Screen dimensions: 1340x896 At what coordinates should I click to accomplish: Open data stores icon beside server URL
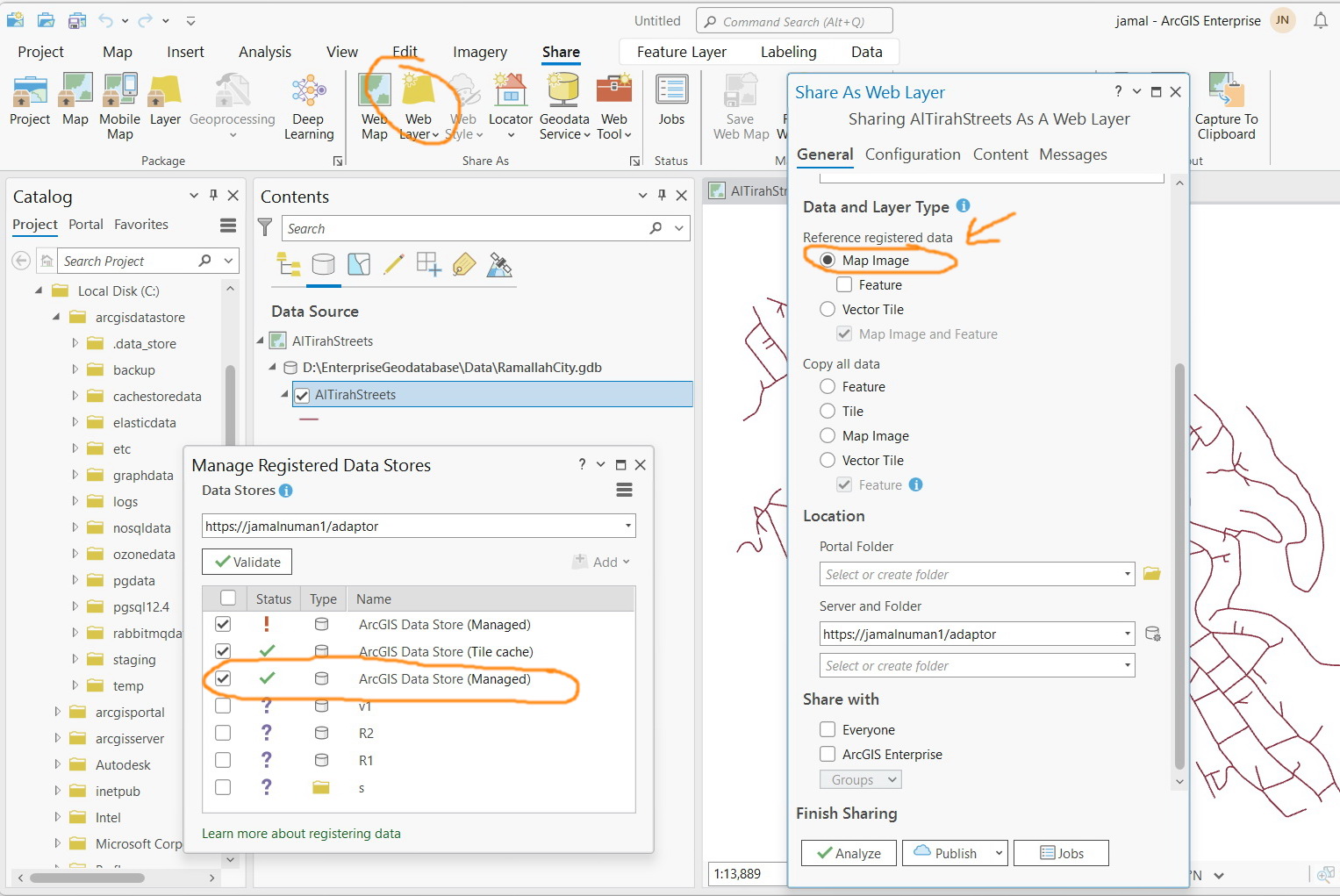tap(1153, 634)
